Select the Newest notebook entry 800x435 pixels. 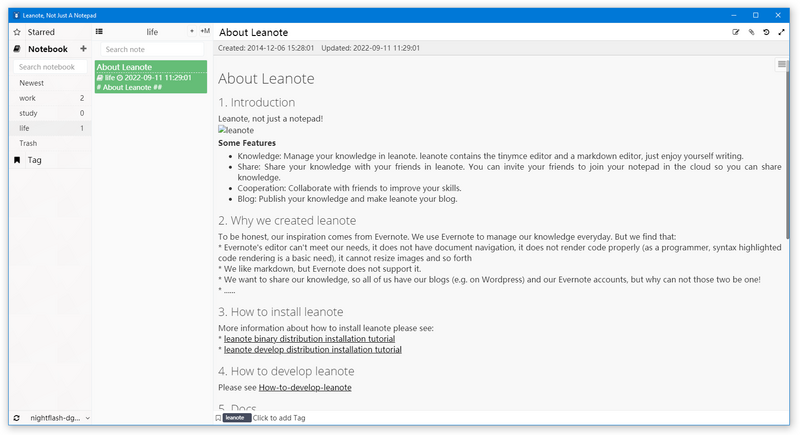pyautogui.click(x=50, y=83)
